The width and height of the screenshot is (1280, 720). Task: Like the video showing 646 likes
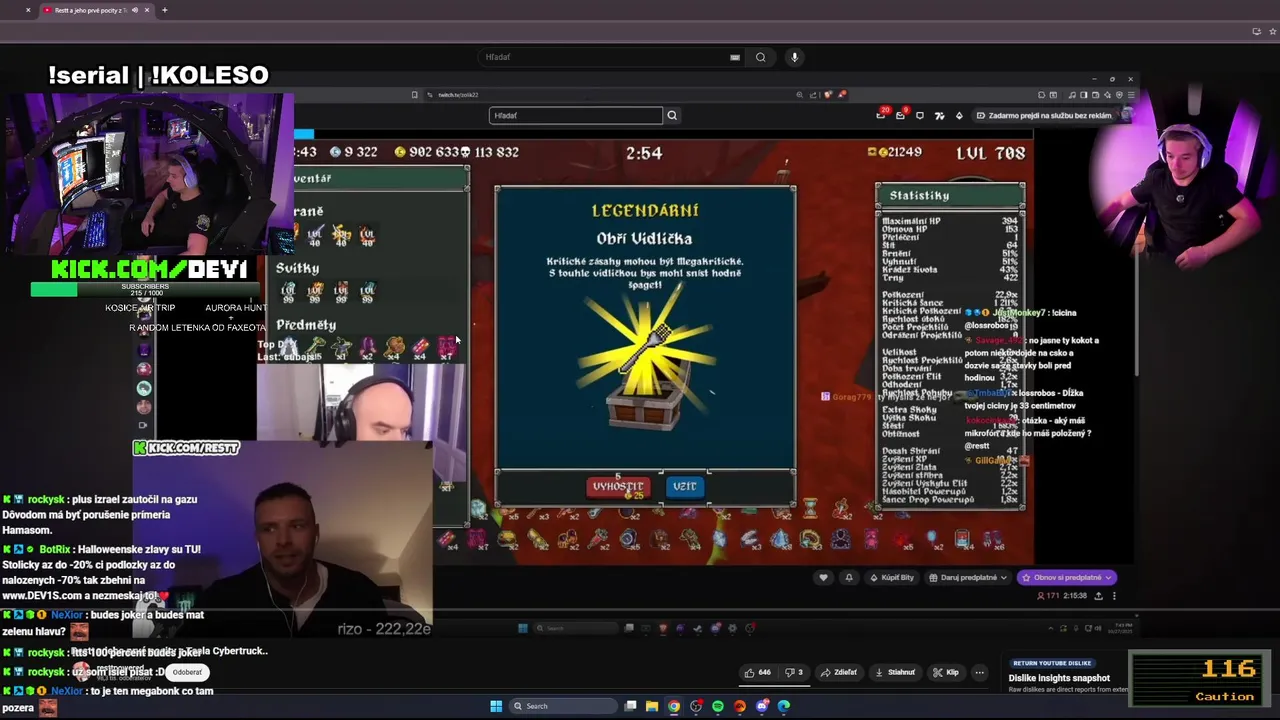pyautogui.click(x=758, y=672)
